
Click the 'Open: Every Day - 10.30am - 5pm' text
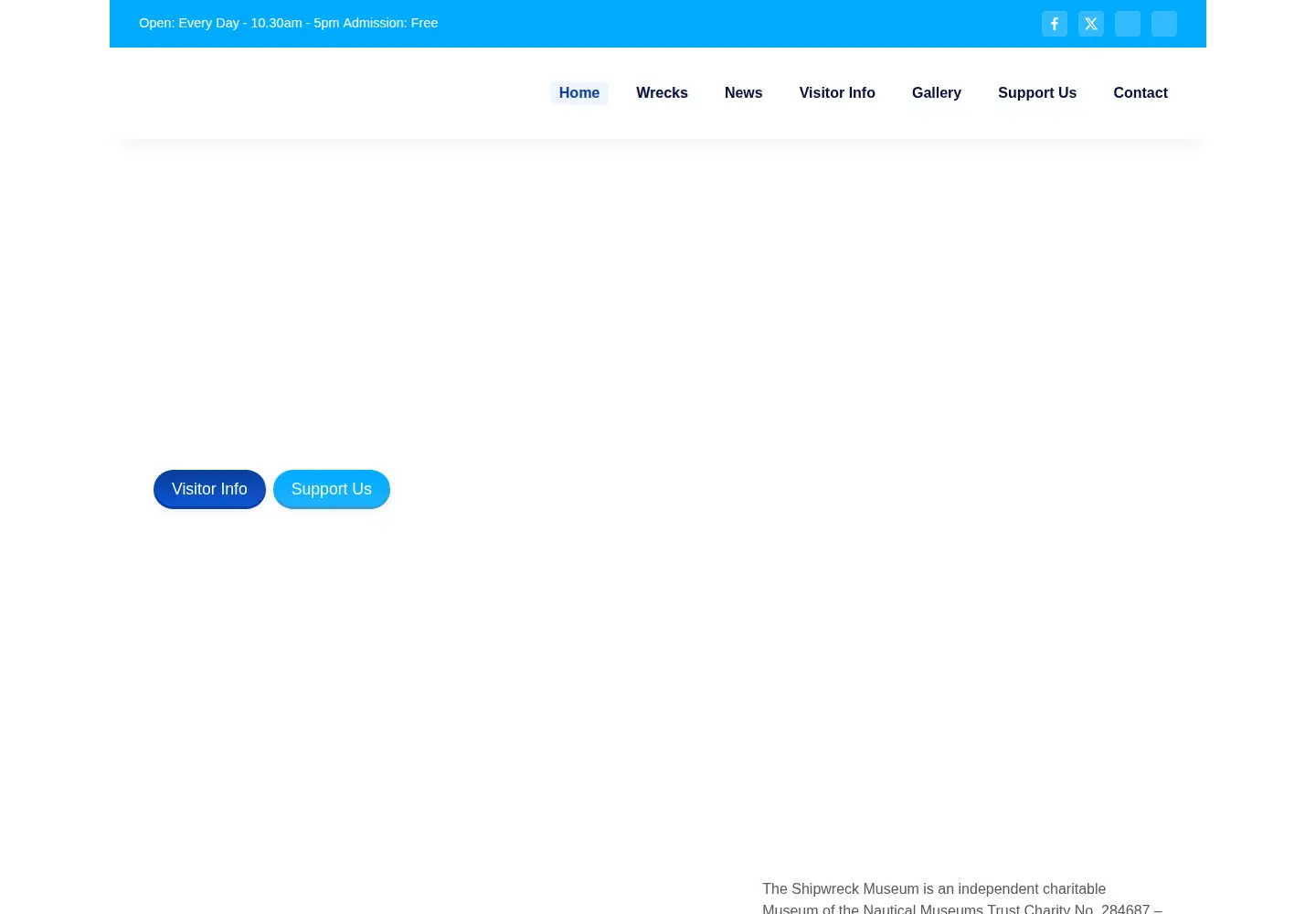(x=239, y=23)
